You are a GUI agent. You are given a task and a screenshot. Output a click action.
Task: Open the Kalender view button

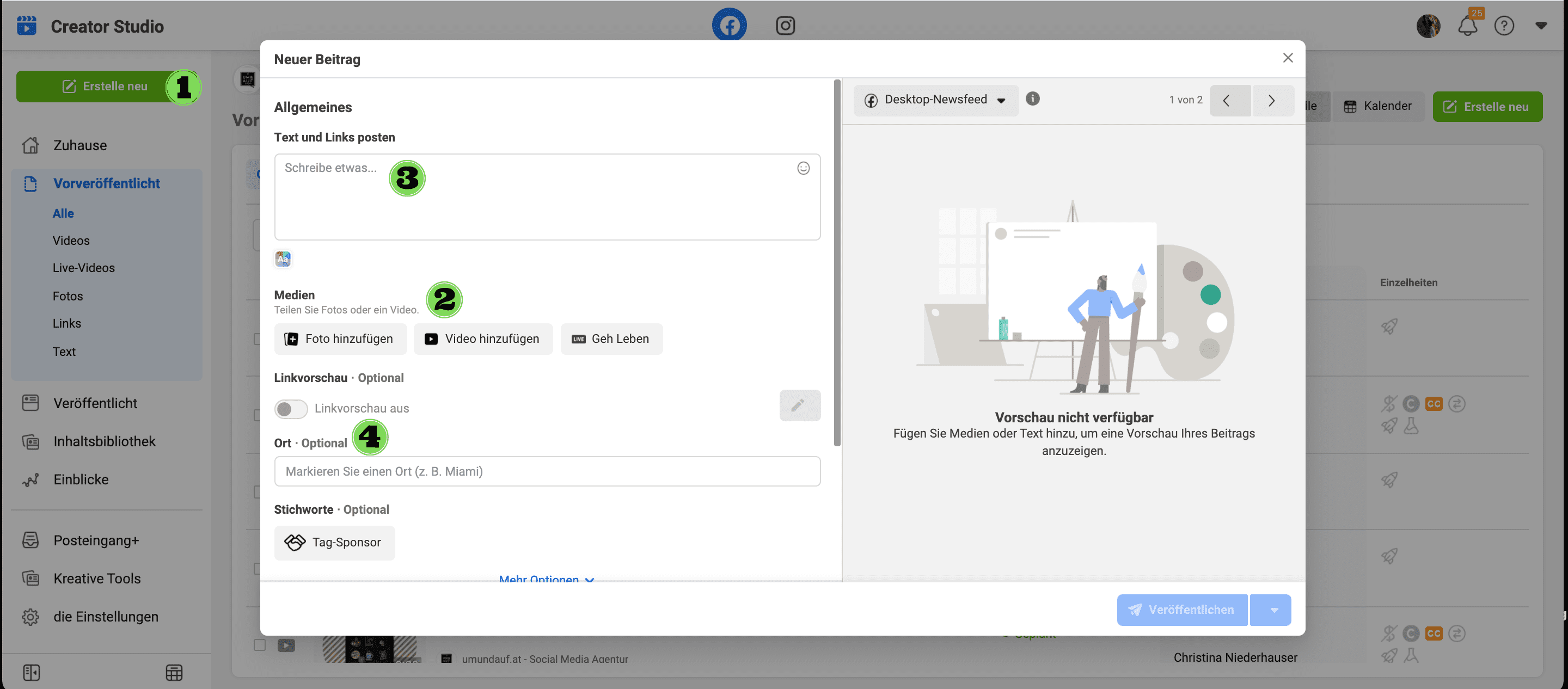1377,107
